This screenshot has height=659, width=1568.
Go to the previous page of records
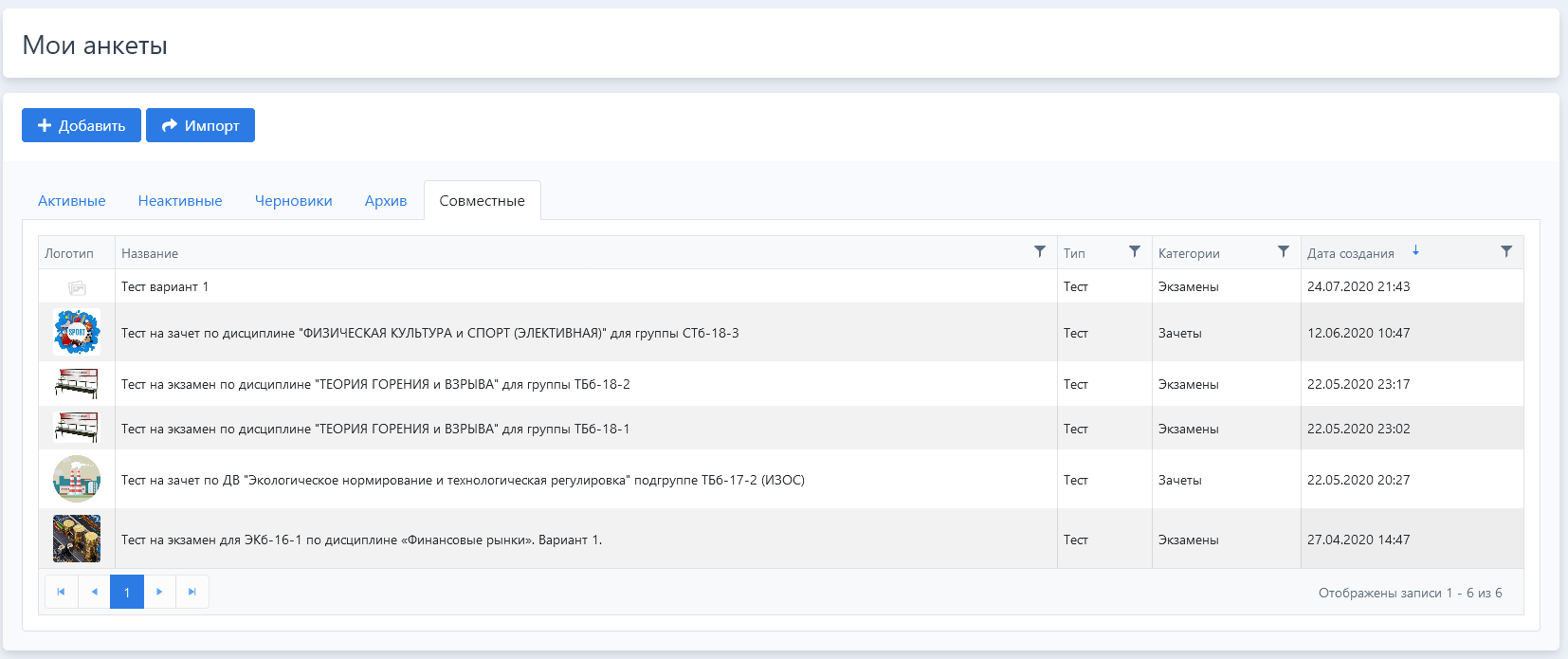click(94, 592)
